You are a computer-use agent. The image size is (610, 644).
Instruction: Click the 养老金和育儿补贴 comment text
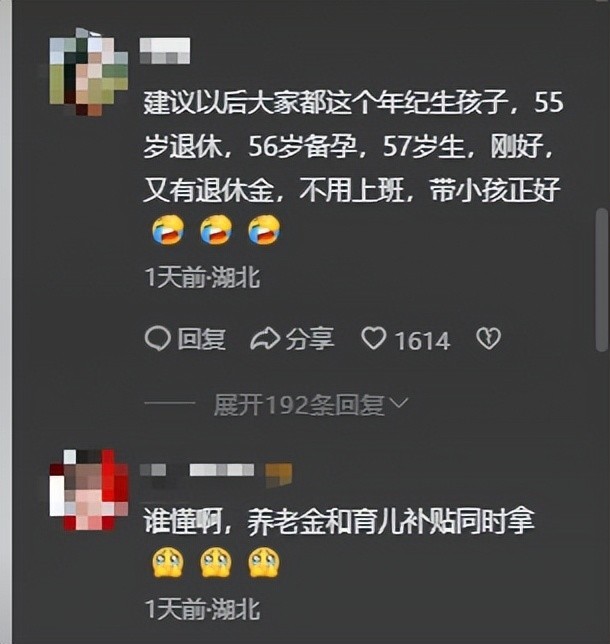[339, 522]
